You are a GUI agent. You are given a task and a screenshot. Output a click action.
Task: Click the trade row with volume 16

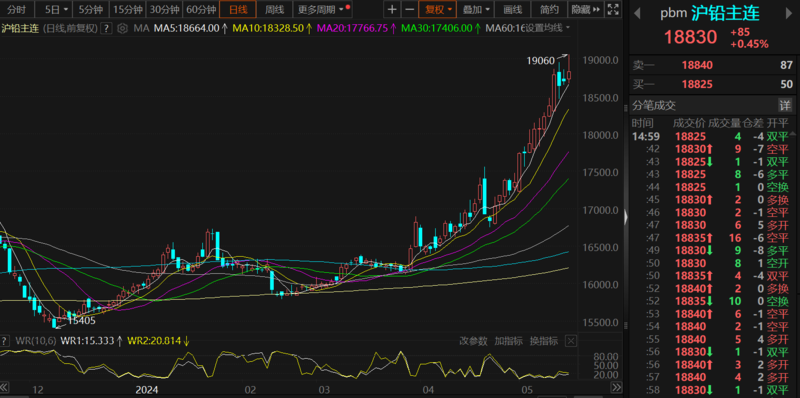711,237
